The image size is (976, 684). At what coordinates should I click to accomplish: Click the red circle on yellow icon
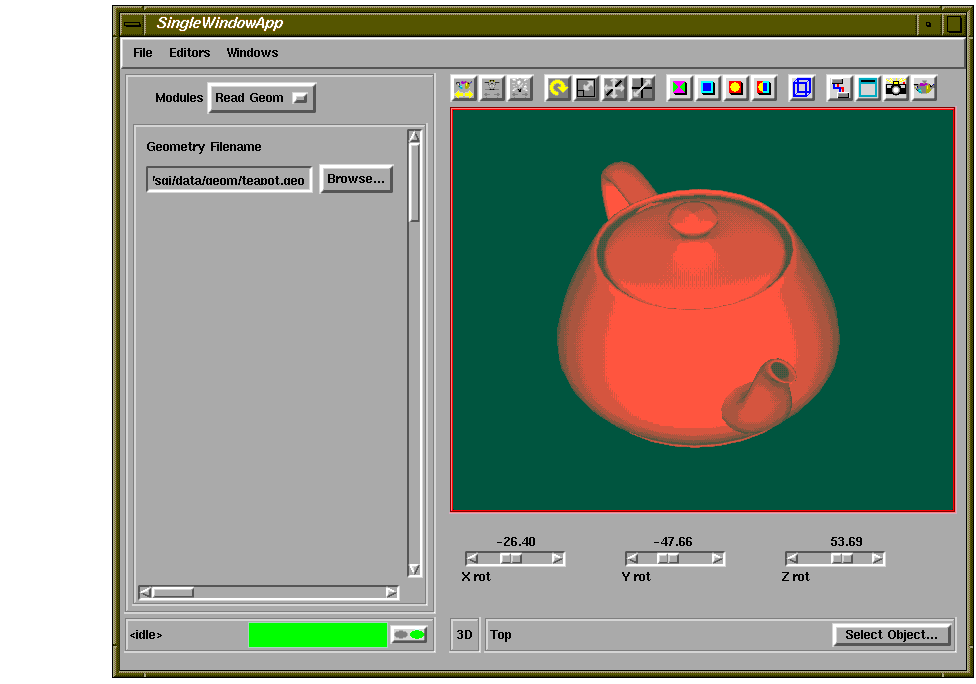pyautogui.click(x=736, y=89)
